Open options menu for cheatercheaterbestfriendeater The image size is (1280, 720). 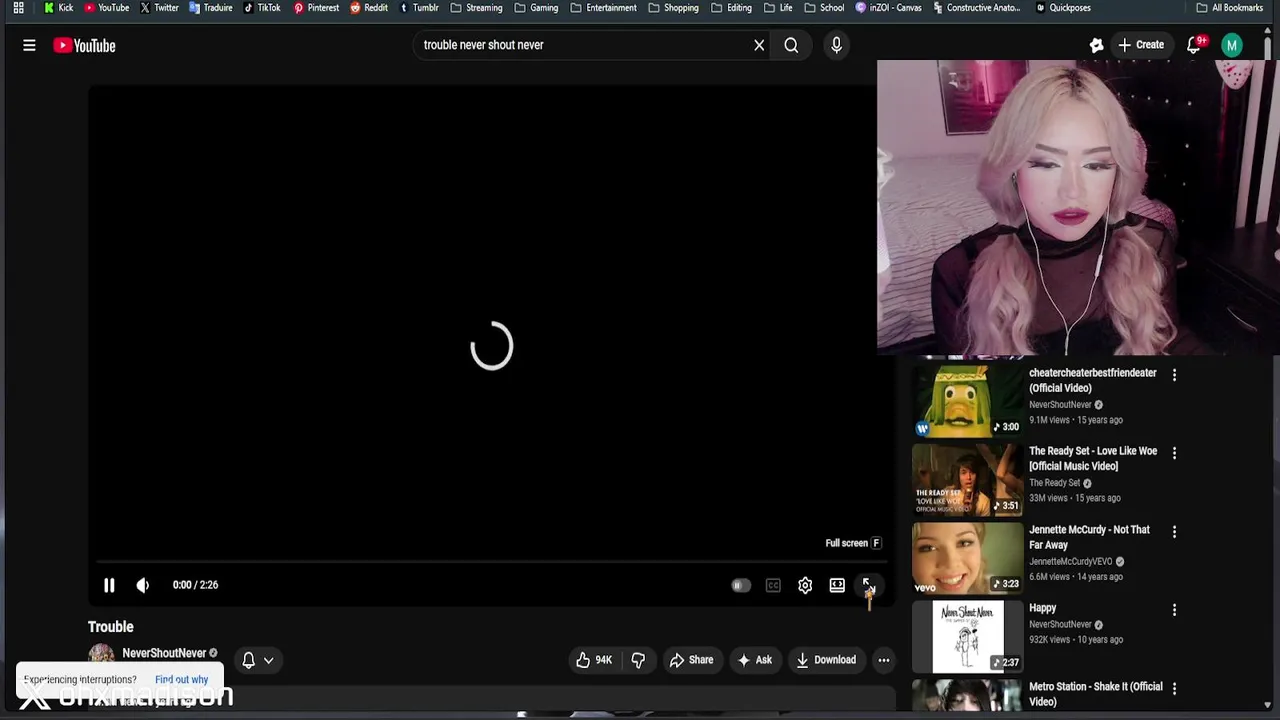[x=1174, y=375]
